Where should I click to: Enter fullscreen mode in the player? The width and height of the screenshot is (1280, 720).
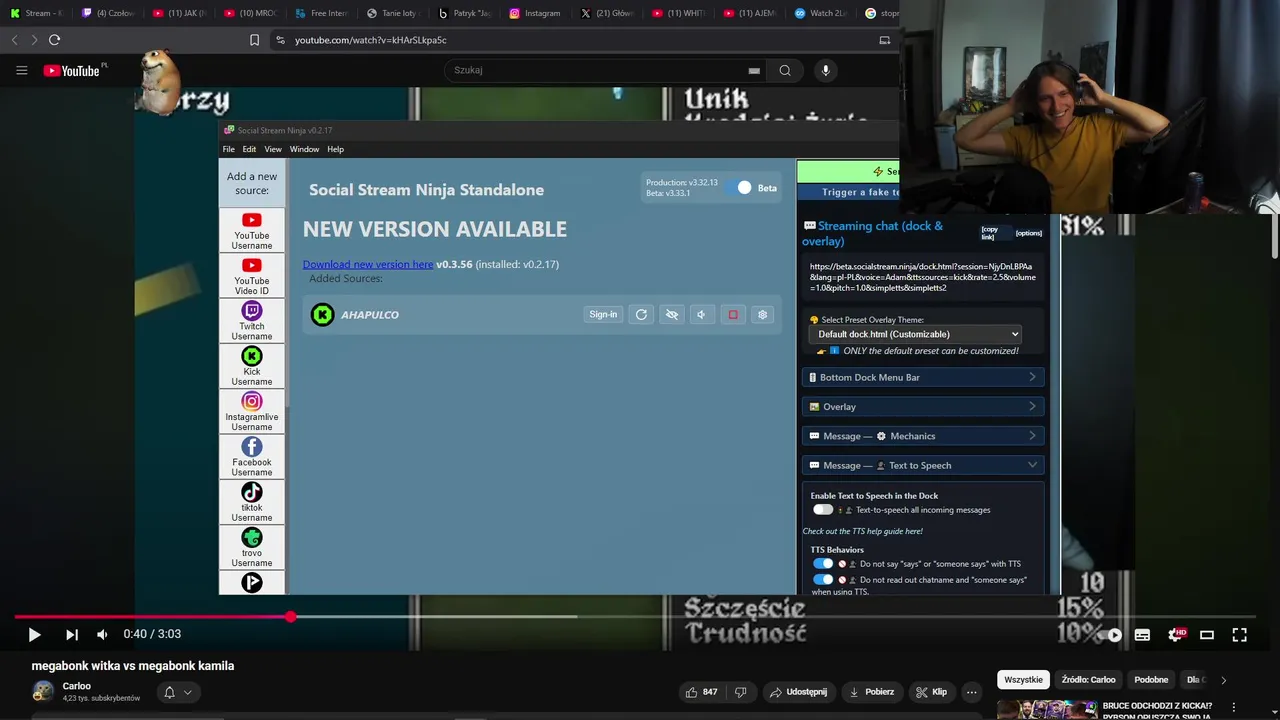pos(1239,635)
